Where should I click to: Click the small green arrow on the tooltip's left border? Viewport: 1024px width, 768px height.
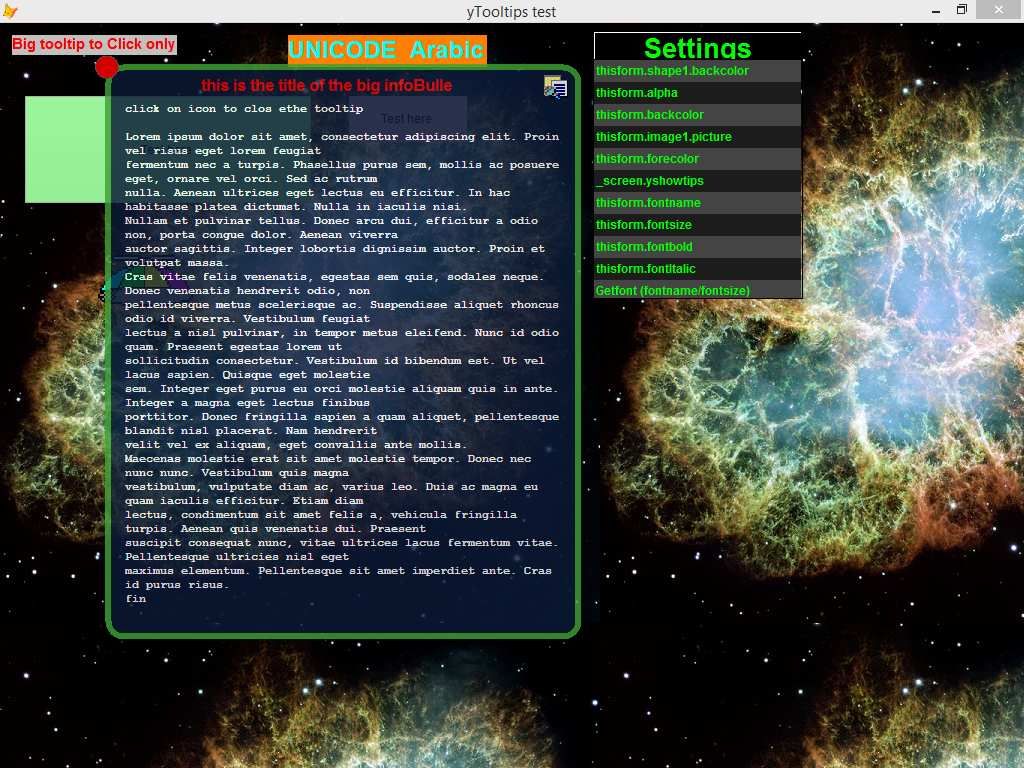coord(106,290)
